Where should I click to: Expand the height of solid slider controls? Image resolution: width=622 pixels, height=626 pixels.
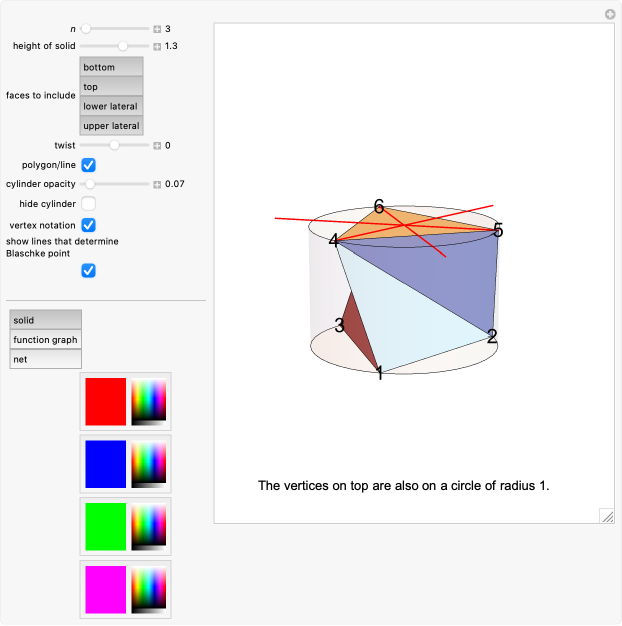pyautogui.click(x=157, y=46)
